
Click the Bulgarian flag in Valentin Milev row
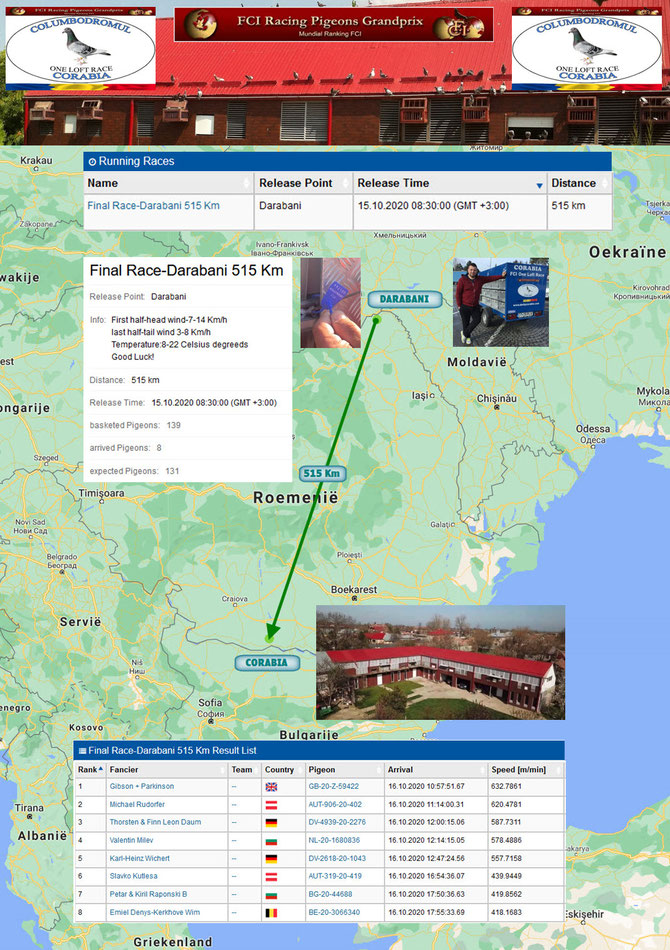(271, 841)
